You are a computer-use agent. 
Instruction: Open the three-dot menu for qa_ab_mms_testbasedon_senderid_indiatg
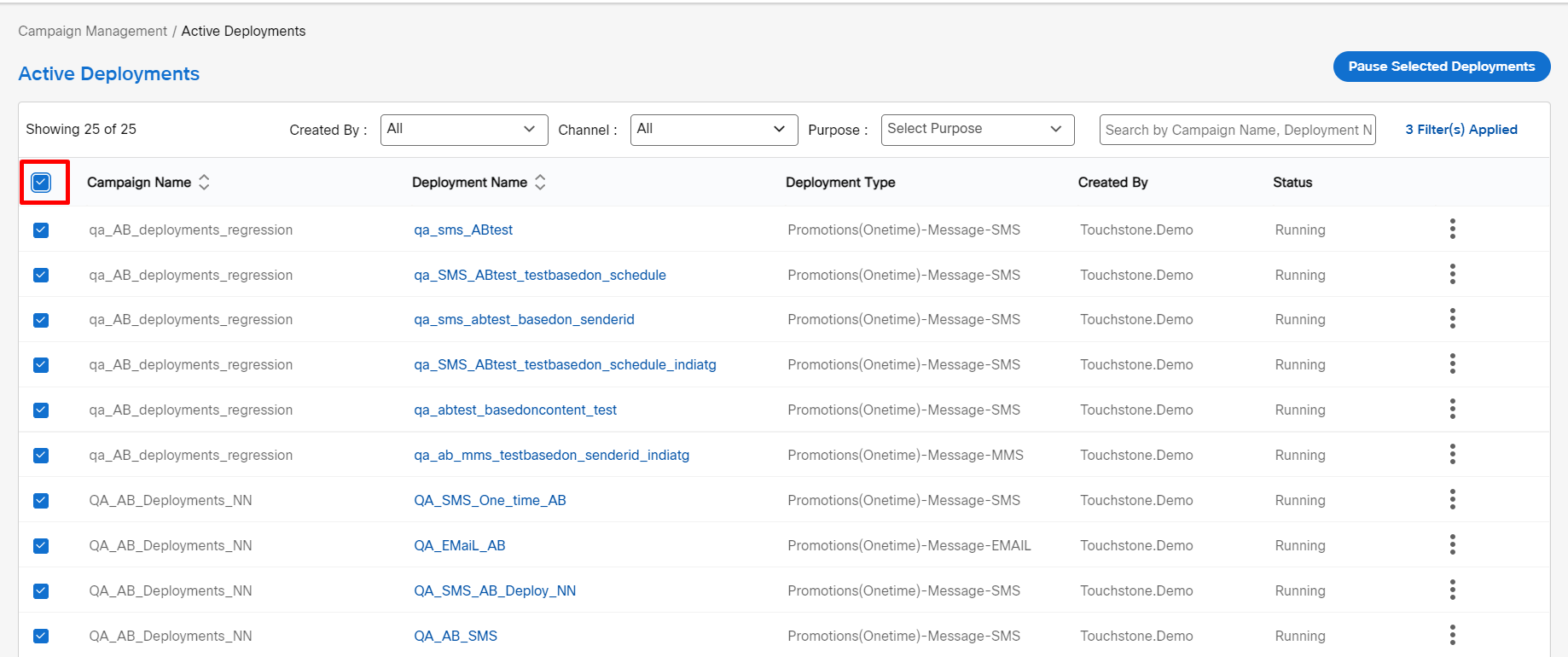tap(1452, 454)
